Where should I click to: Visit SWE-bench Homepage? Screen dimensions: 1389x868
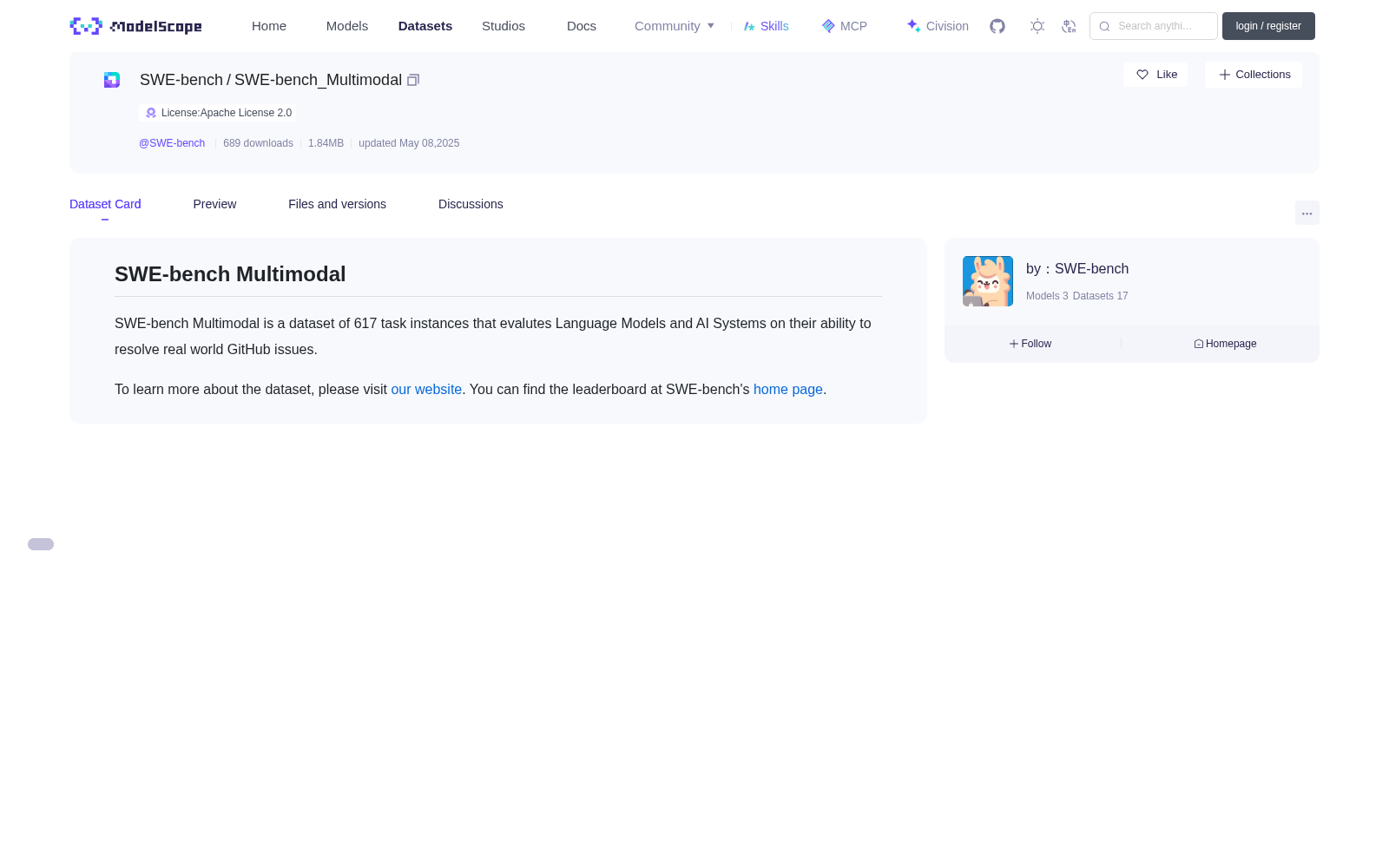[1225, 344]
